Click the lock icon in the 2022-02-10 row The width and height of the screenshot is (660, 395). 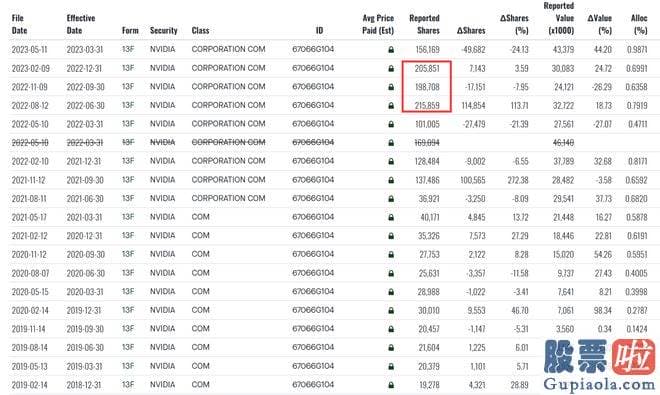391,161
